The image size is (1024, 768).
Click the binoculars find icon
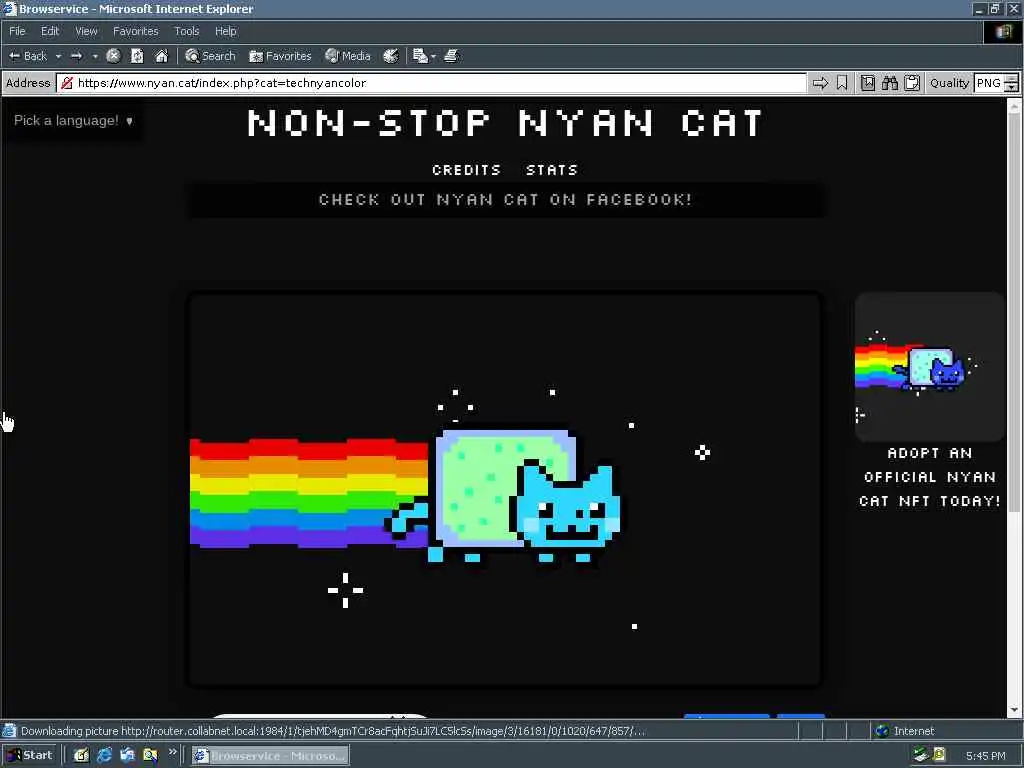[889, 83]
